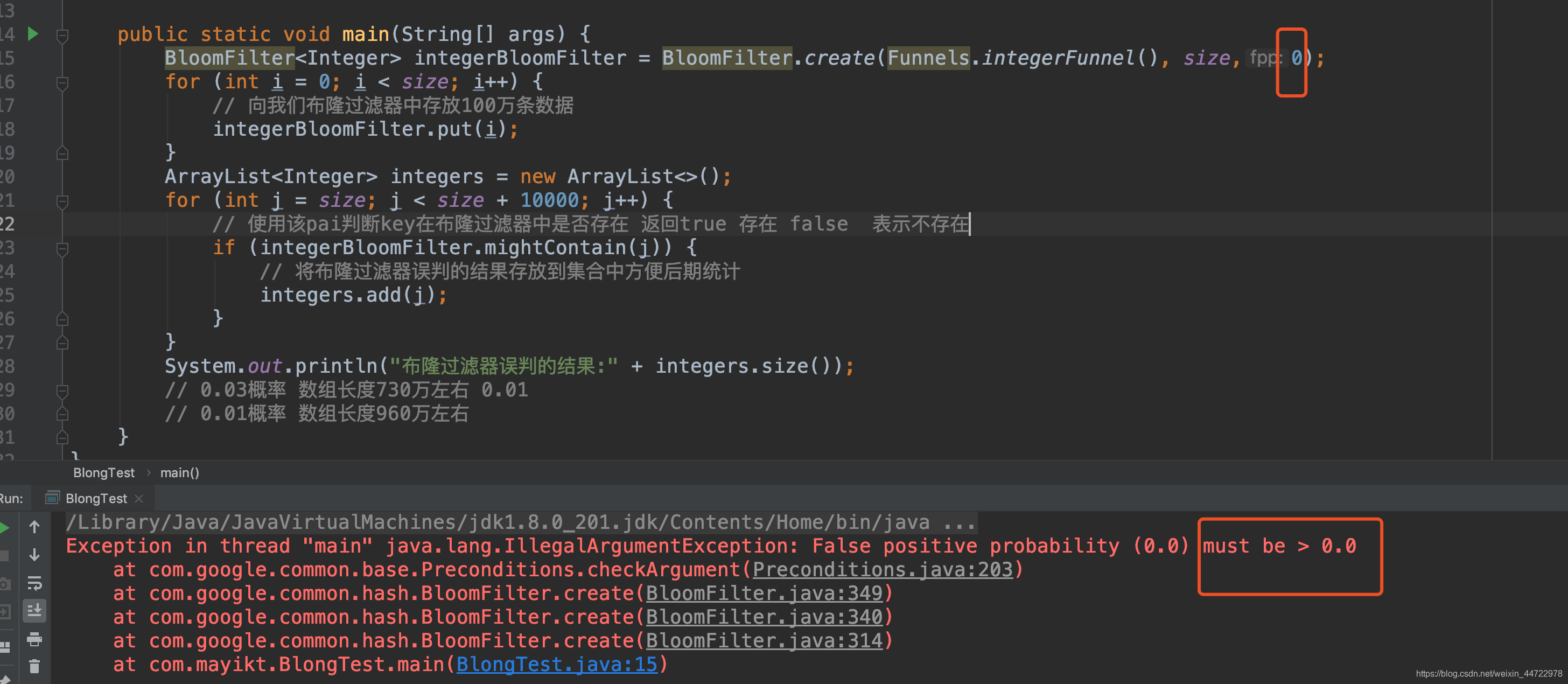Click fold end marker on line 27
1568x684 pixels.
pyautogui.click(x=62, y=343)
